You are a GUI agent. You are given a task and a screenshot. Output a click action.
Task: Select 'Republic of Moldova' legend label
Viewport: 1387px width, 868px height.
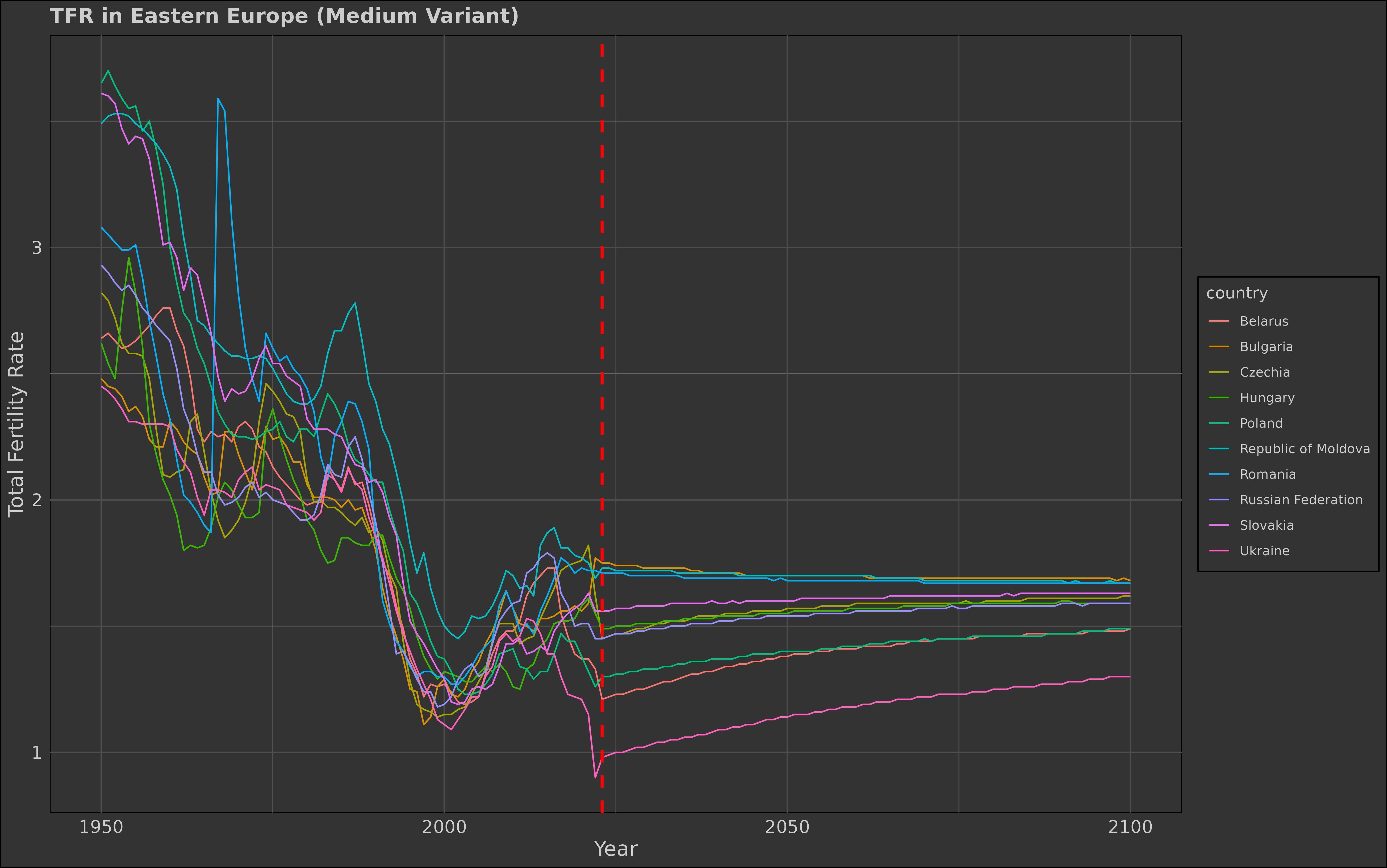pos(1304,449)
